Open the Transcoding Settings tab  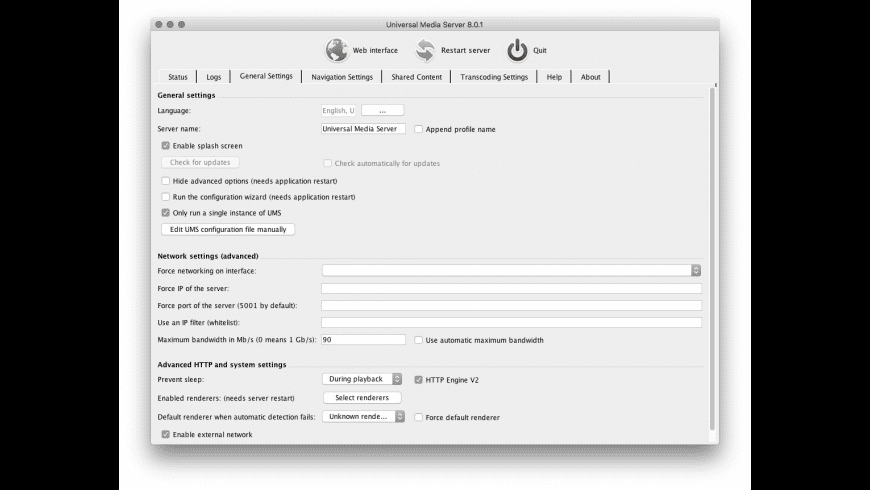tap(494, 77)
